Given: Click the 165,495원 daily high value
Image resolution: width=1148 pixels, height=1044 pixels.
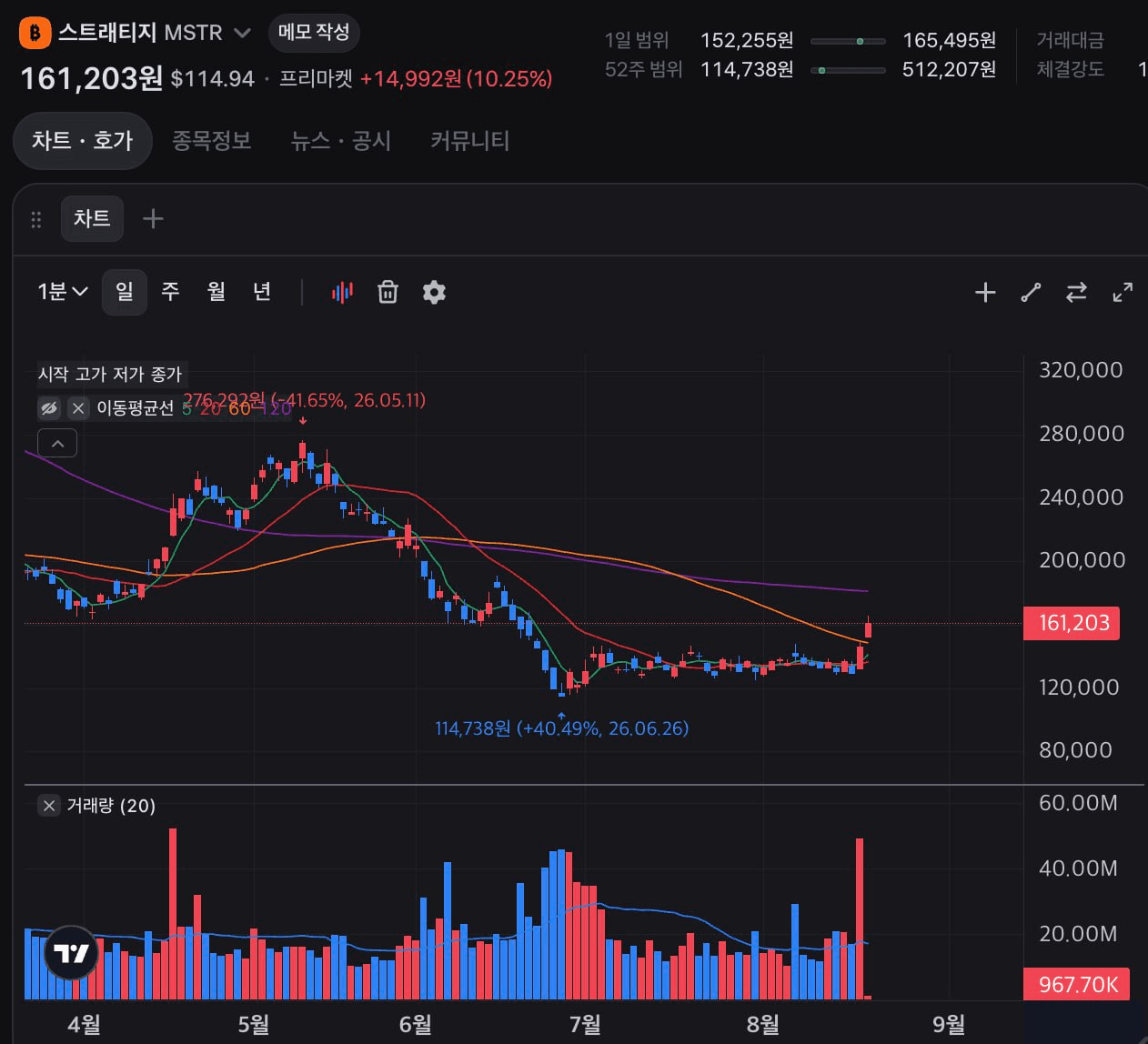Looking at the screenshot, I should pos(949,41).
